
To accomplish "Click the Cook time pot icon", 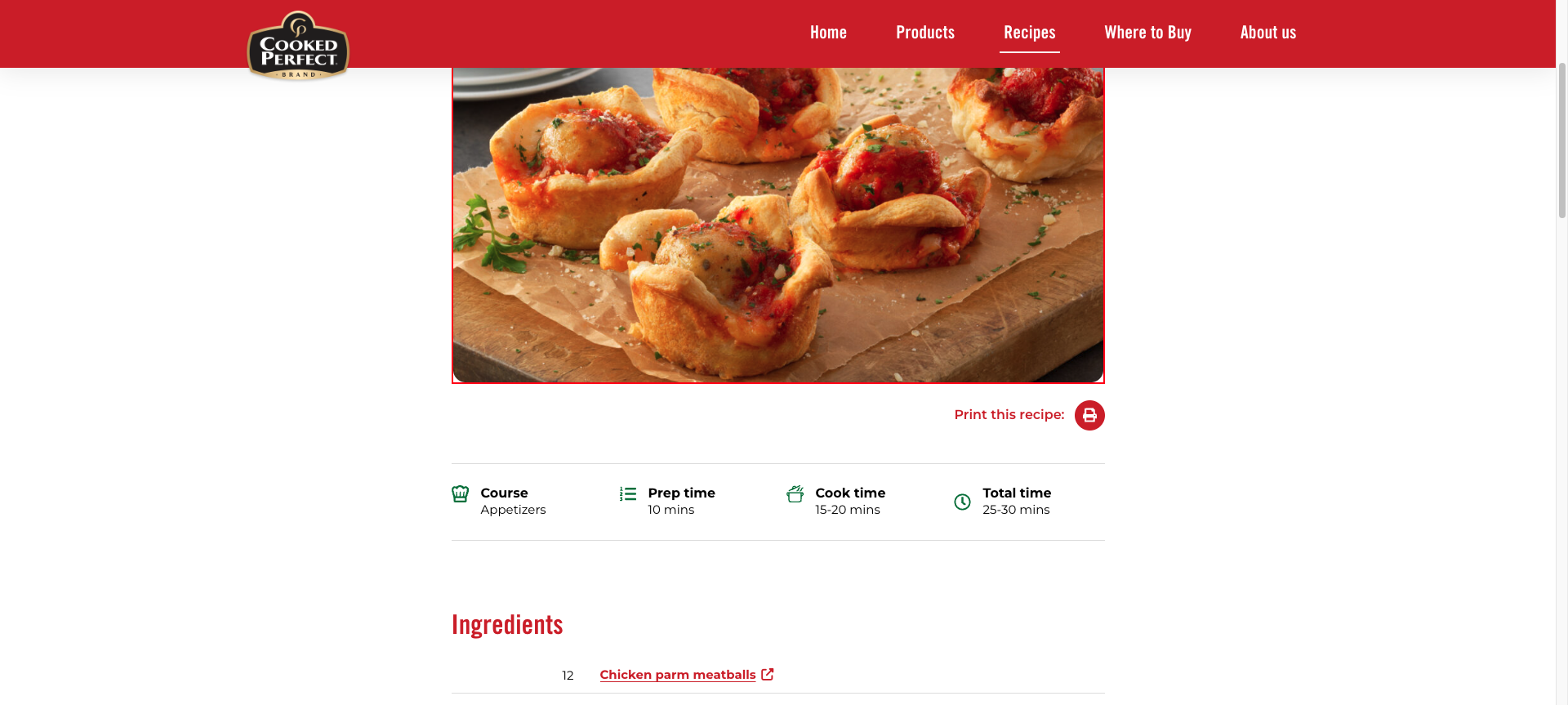I will [x=795, y=494].
